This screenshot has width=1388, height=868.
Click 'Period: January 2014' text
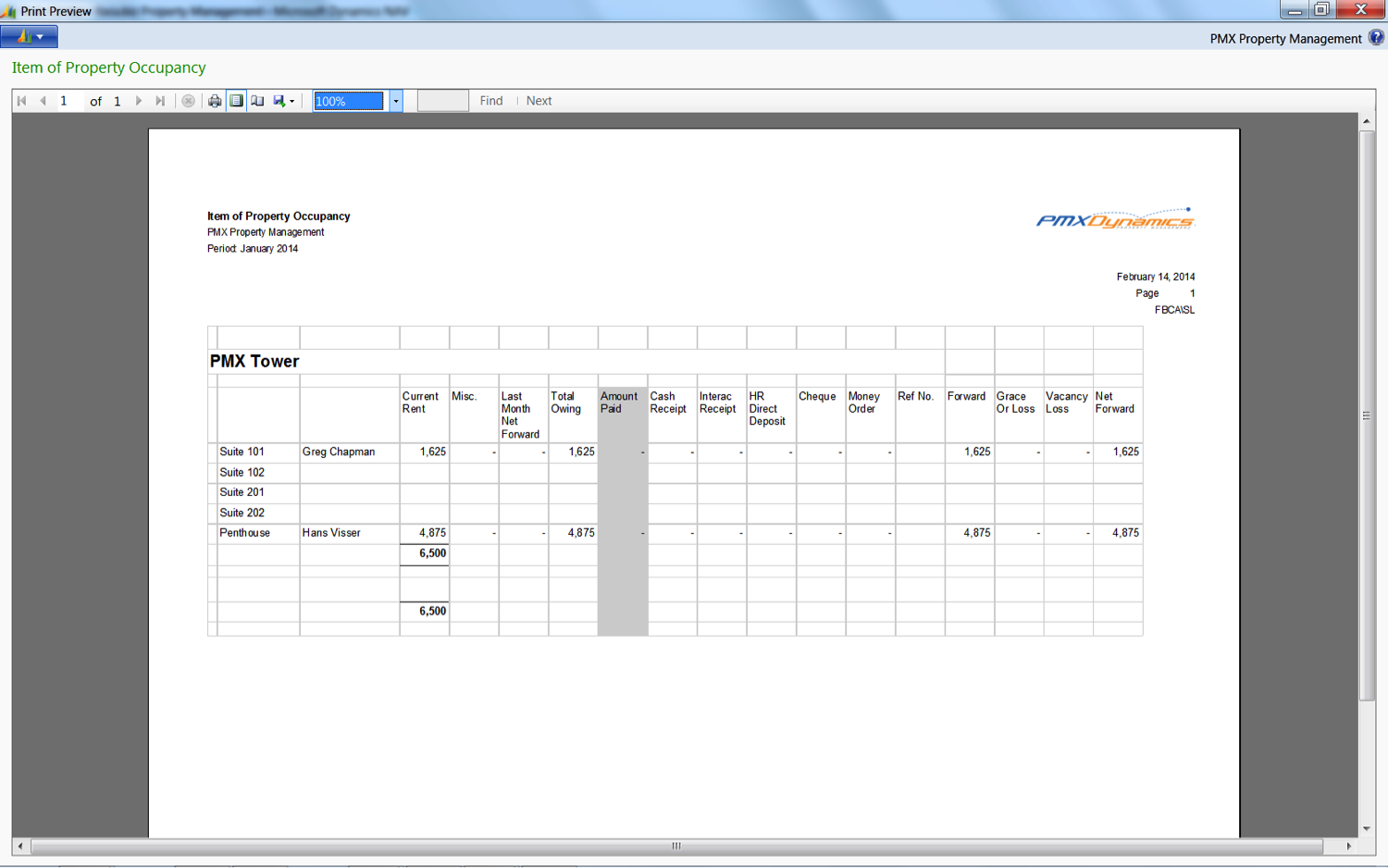pyautogui.click(x=253, y=249)
